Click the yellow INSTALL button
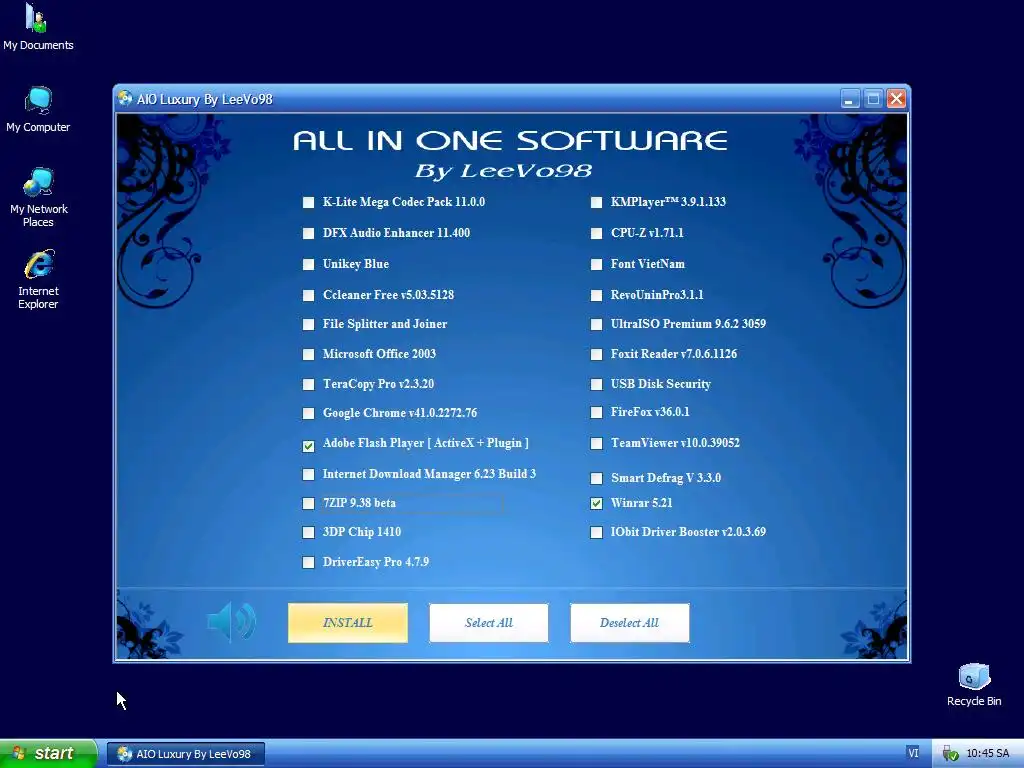This screenshot has height=768, width=1024. (347, 622)
